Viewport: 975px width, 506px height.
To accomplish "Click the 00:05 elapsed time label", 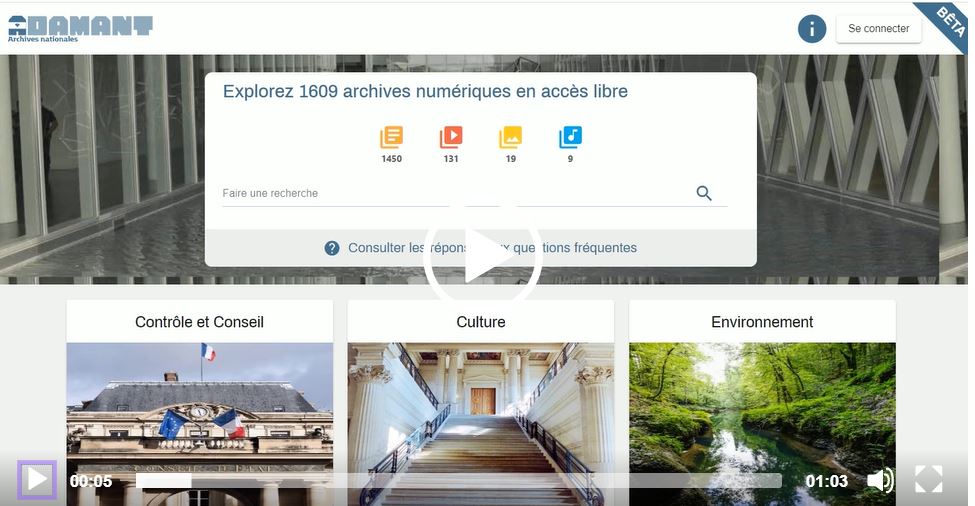I will click(91, 481).
